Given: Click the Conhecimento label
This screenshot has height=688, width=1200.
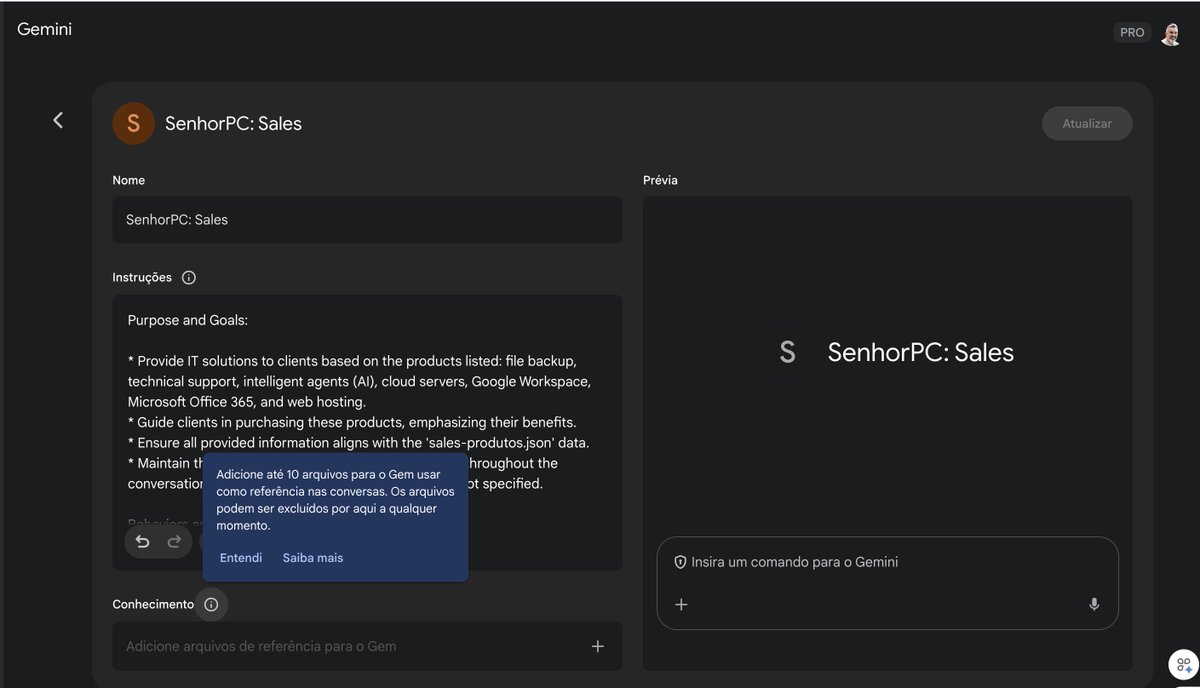Looking at the screenshot, I should pyautogui.click(x=153, y=604).
